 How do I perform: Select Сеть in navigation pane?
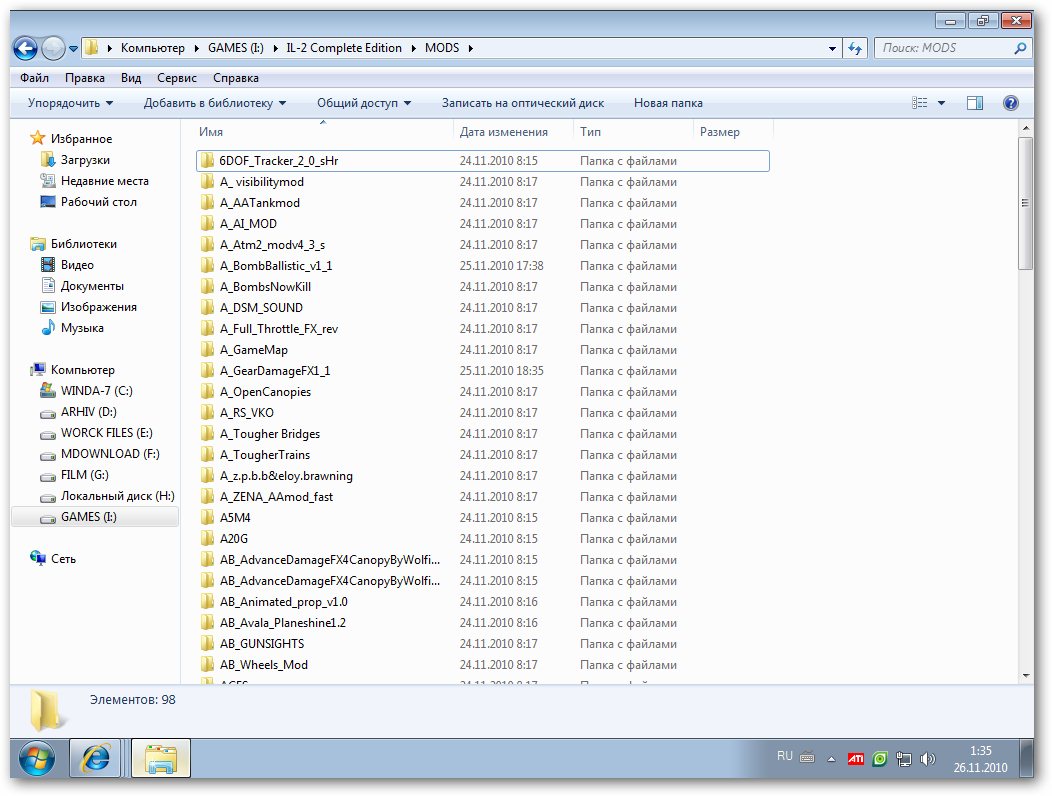[63, 558]
